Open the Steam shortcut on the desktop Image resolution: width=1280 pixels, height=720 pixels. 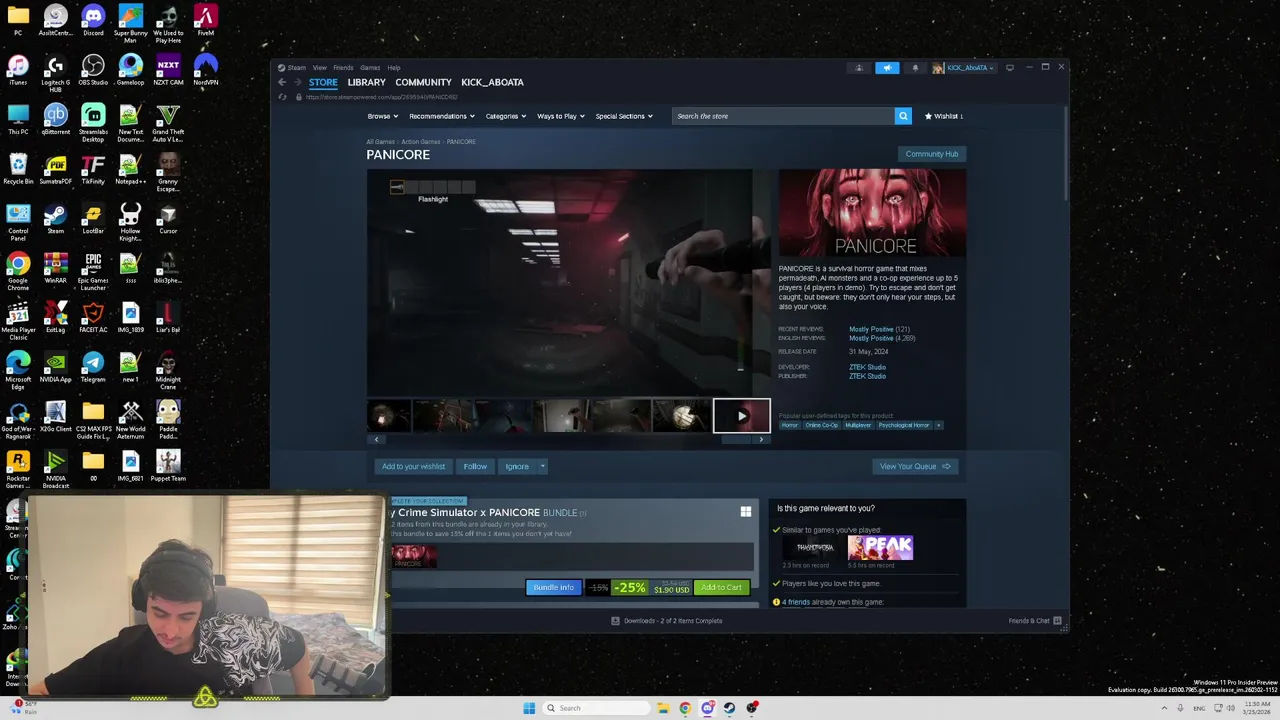(56, 219)
